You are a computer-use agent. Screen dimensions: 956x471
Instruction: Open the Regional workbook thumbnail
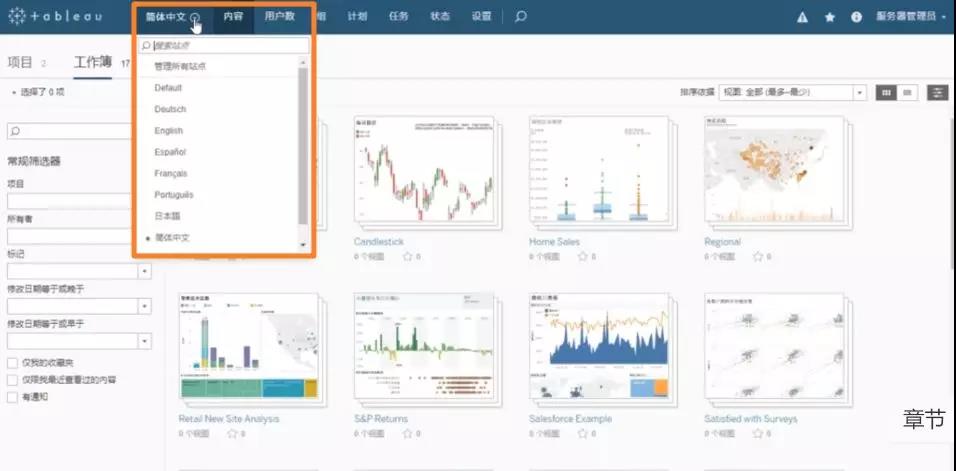coord(770,172)
